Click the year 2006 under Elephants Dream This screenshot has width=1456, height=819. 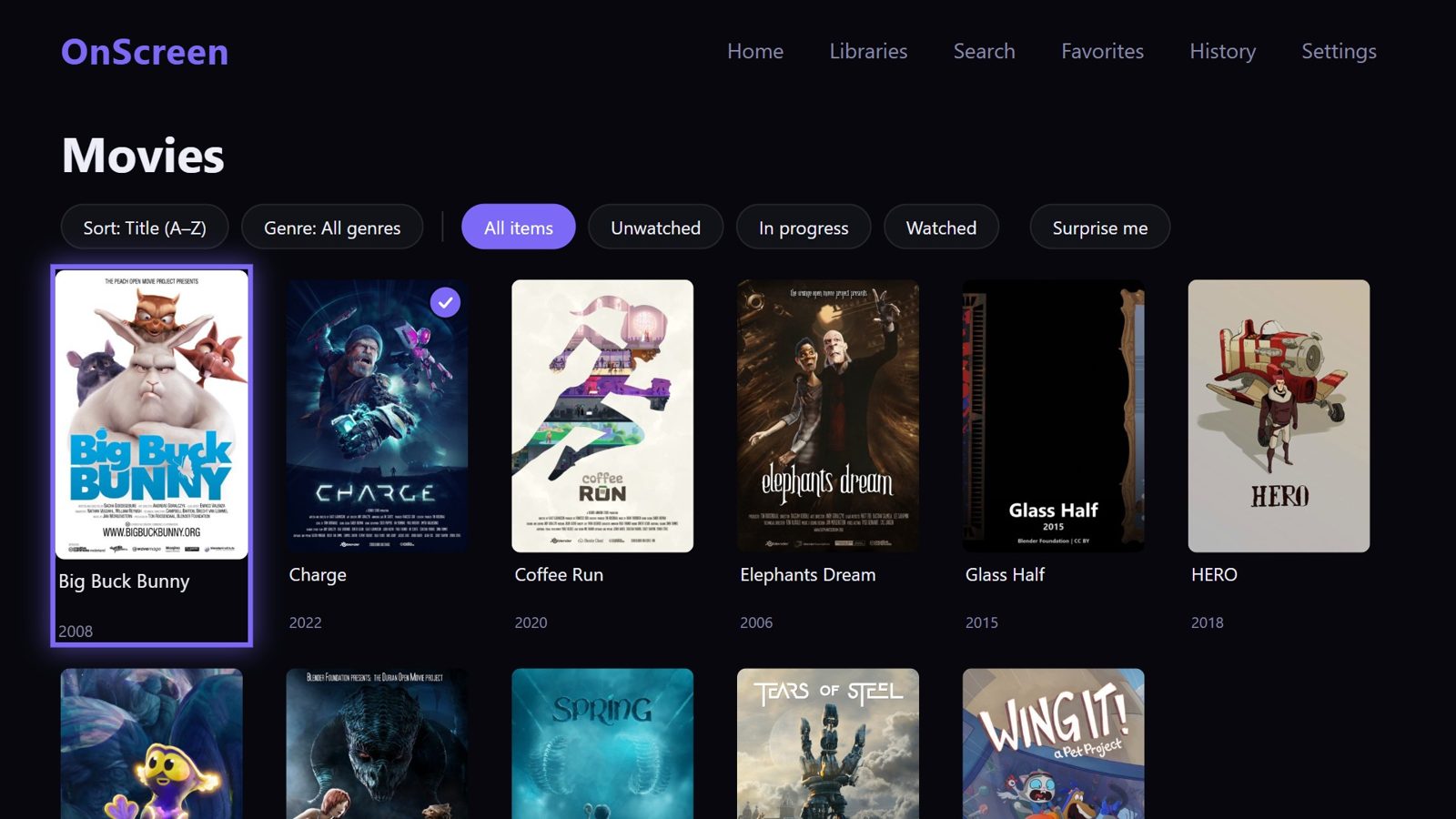(x=756, y=622)
